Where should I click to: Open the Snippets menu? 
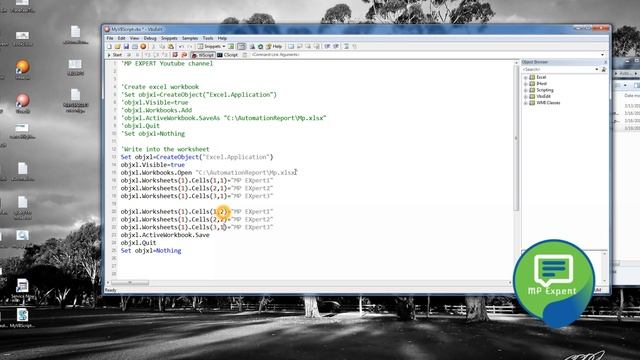tap(169, 38)
